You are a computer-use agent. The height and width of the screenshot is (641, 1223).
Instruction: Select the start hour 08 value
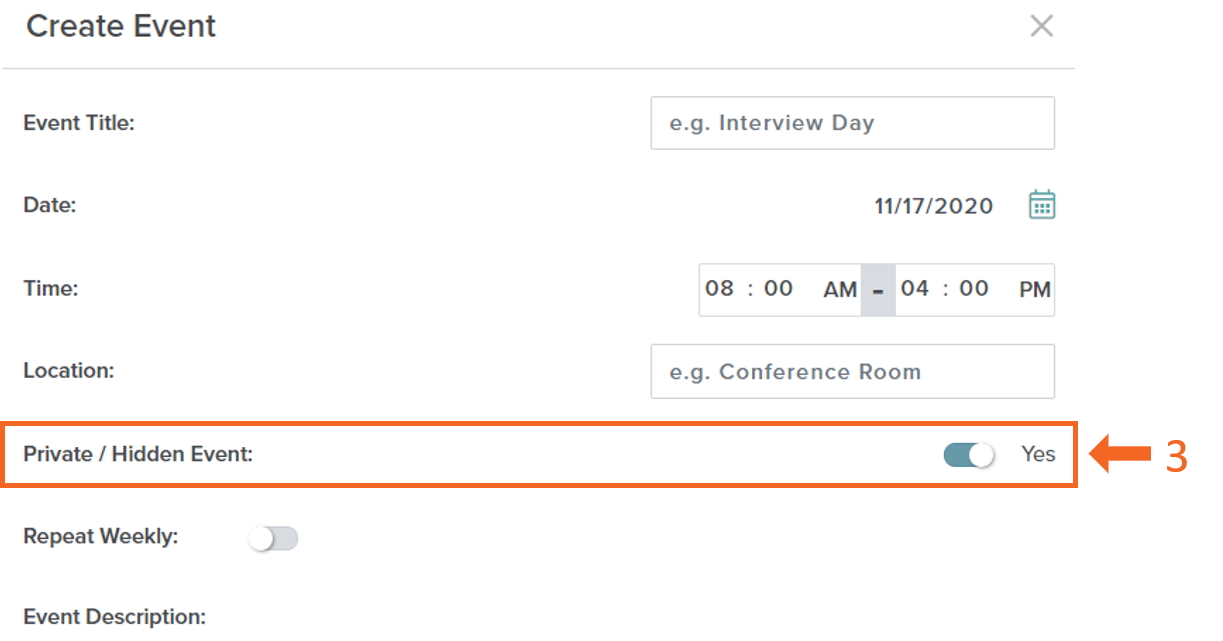point(719,289)
